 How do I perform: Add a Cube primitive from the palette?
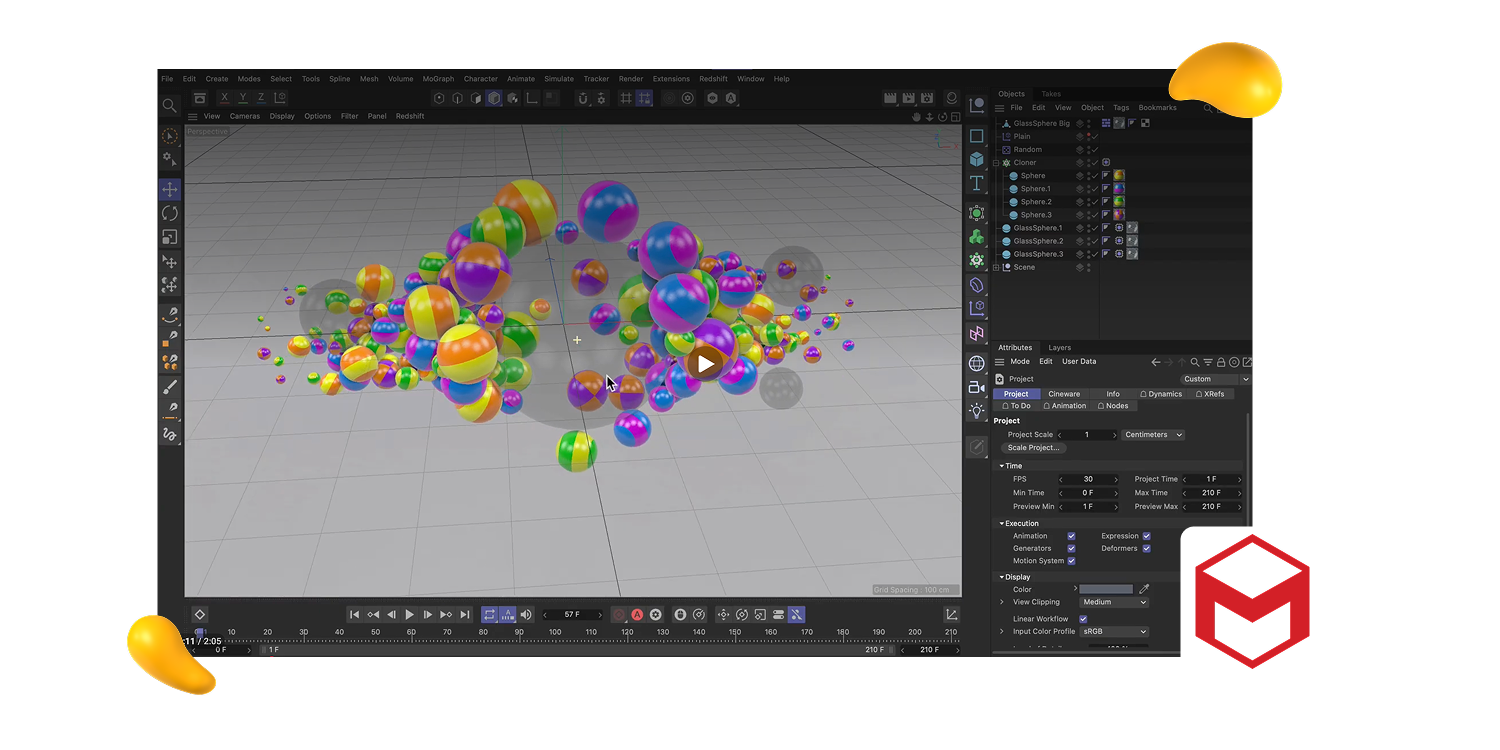tap(977, 159)
